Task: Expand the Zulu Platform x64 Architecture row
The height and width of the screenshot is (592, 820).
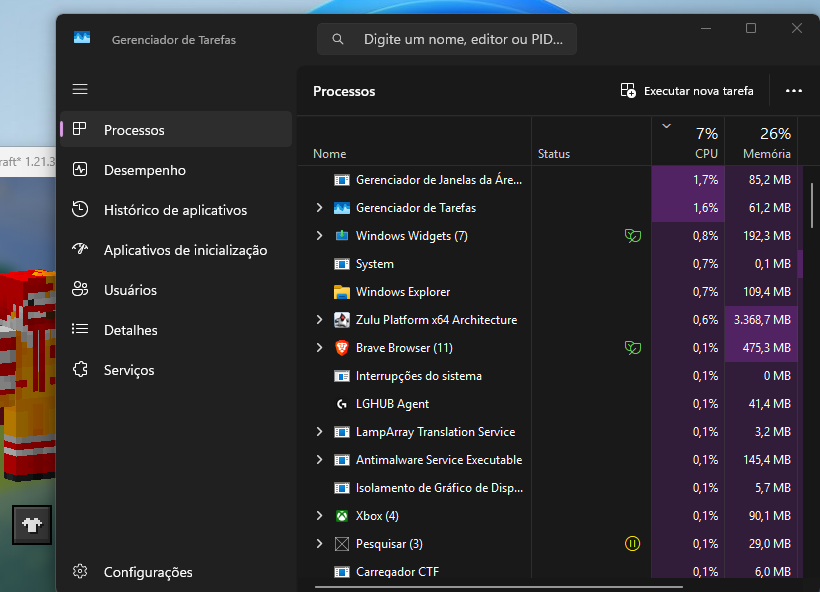Action: click(319, 320)
